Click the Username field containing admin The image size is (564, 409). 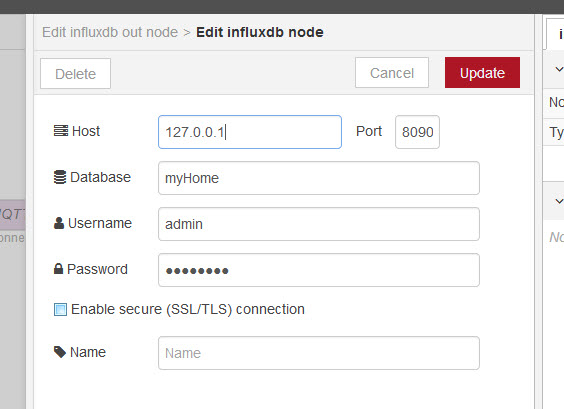click(319, 224)
